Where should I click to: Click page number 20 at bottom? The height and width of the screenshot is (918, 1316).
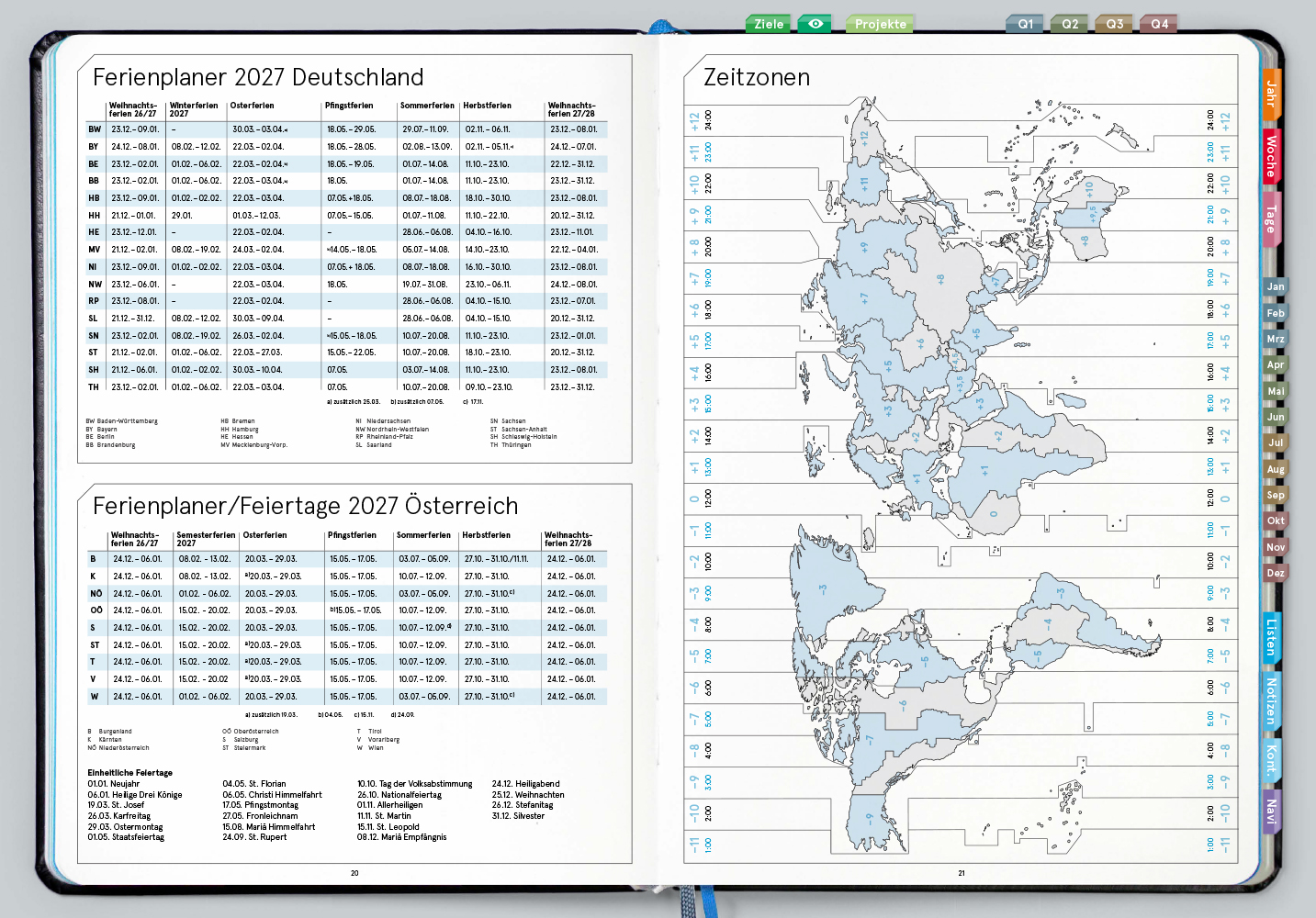354,874
